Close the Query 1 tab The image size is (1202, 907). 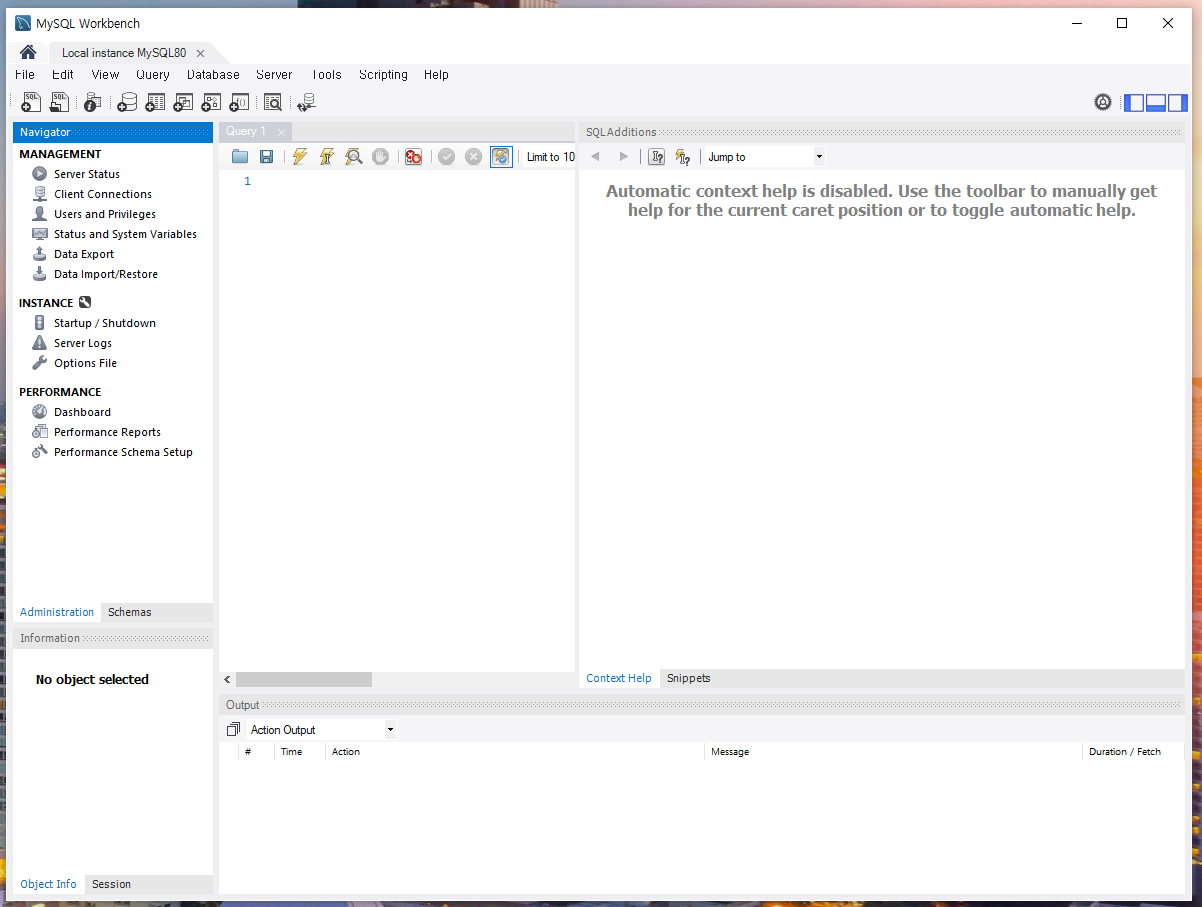pos(281,132)
